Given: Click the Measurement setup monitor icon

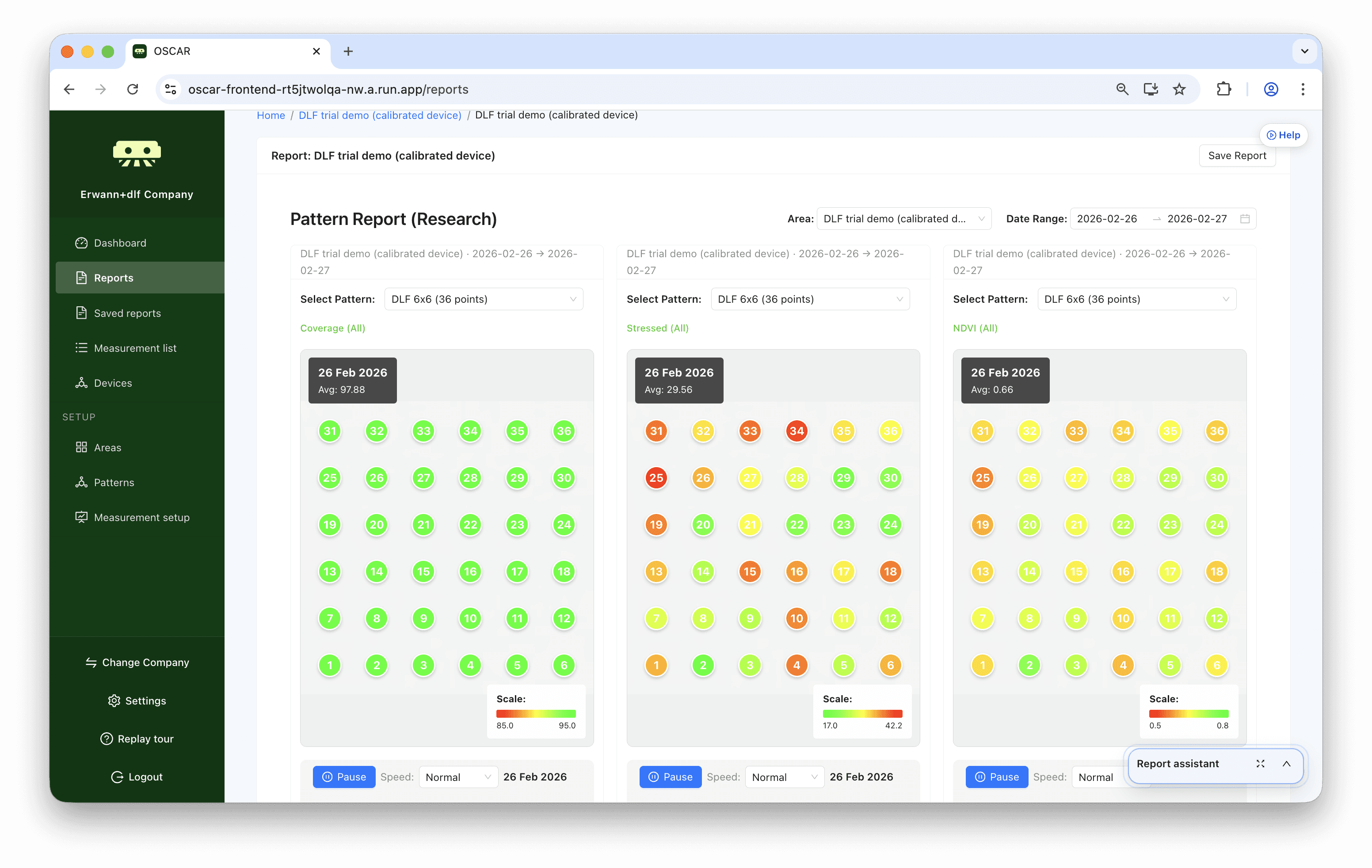Looking at the screenshot, I should [x=81, y=517].
